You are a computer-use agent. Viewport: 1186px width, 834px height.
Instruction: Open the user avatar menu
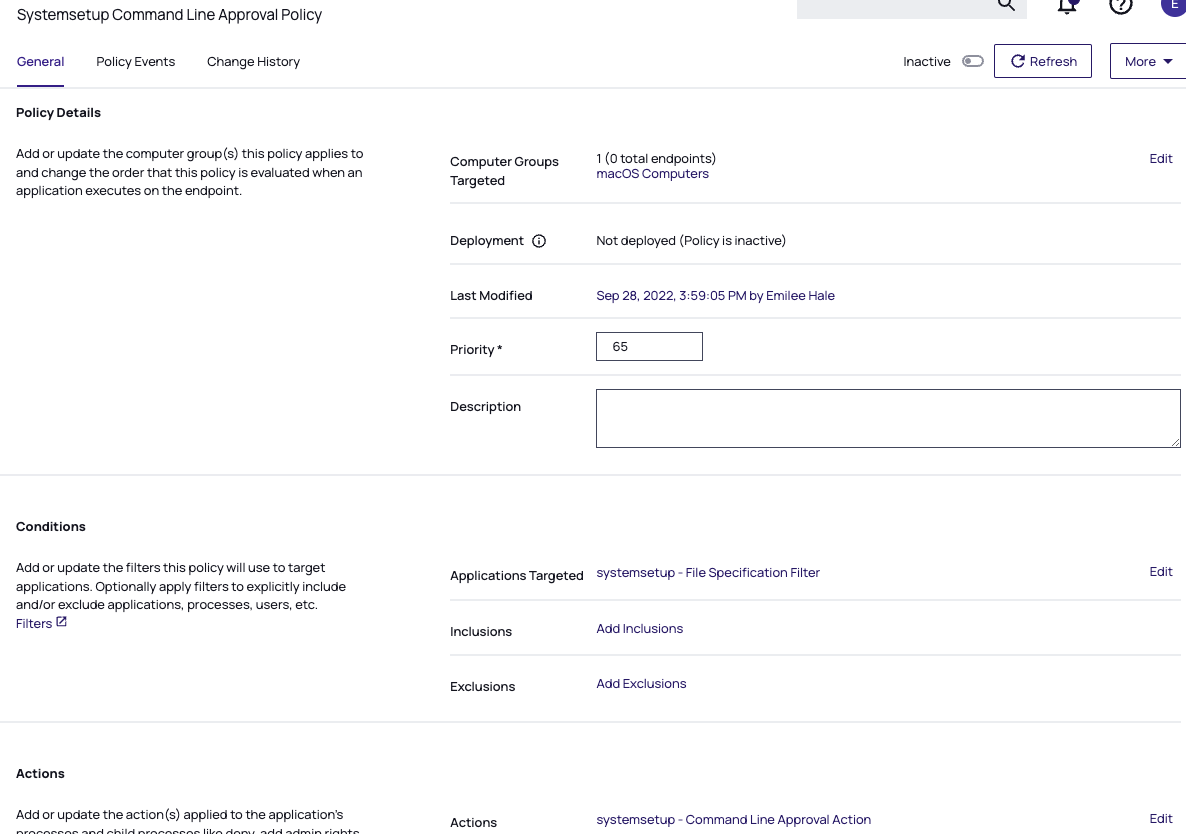pos(1173,5)
